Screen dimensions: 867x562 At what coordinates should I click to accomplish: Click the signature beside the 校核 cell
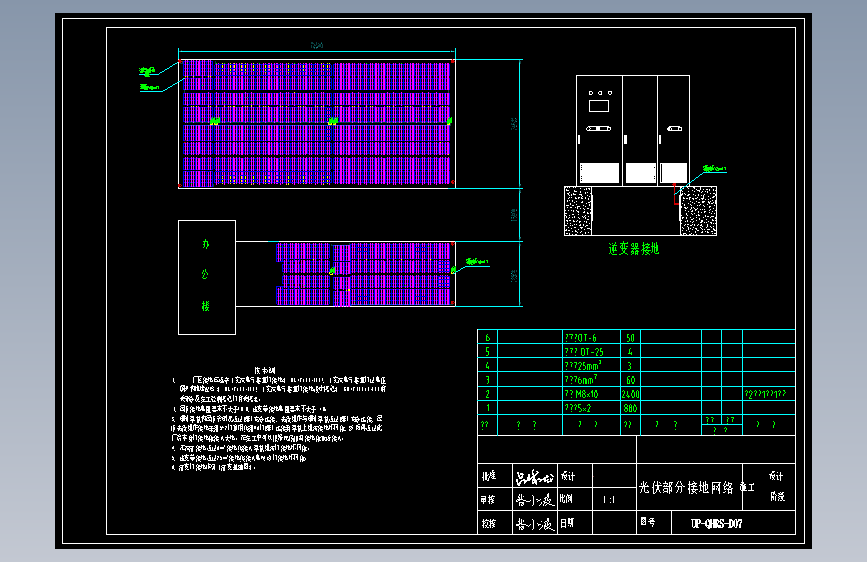534,524
